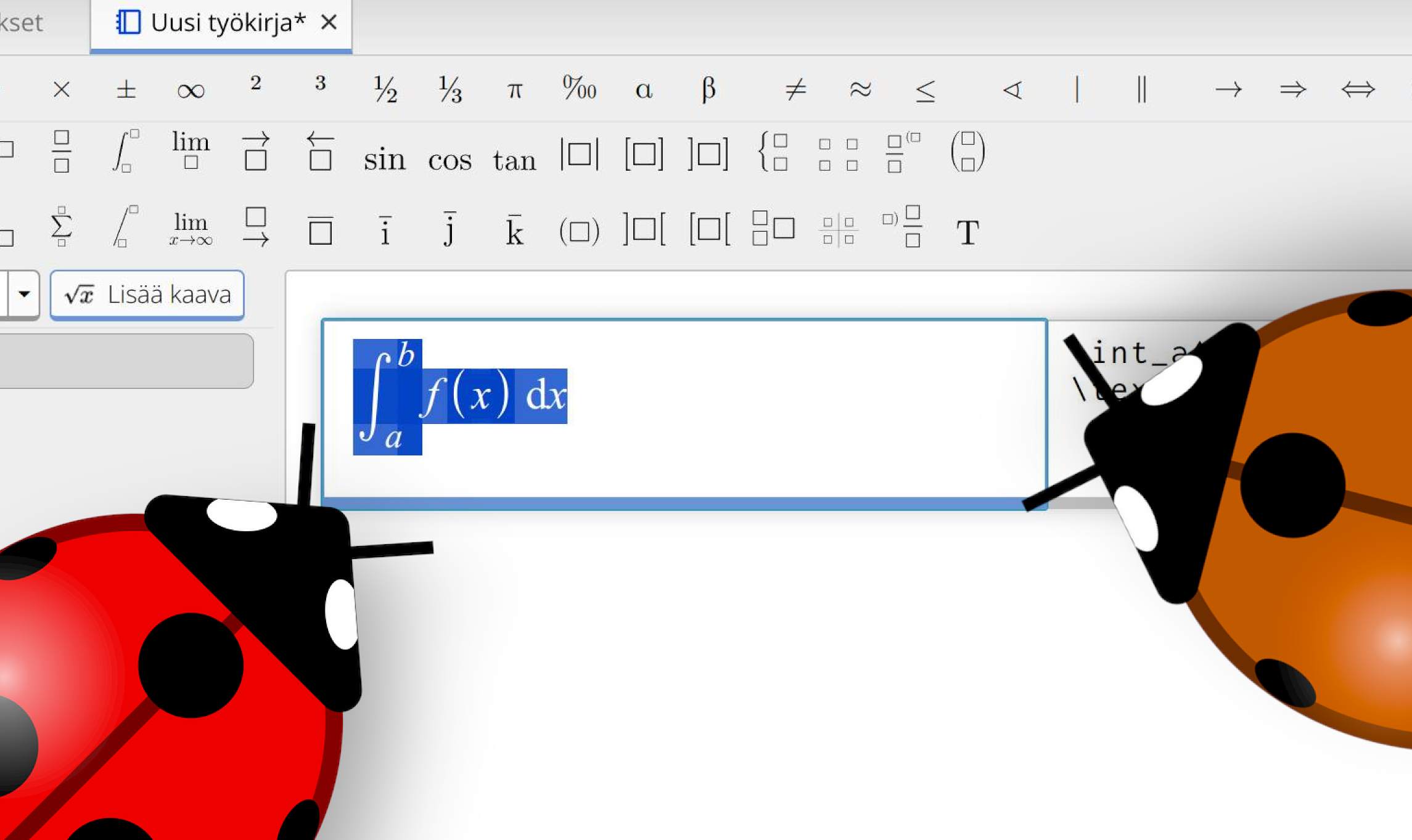Insert the unit vector i-bar

[x=385, y=231]
